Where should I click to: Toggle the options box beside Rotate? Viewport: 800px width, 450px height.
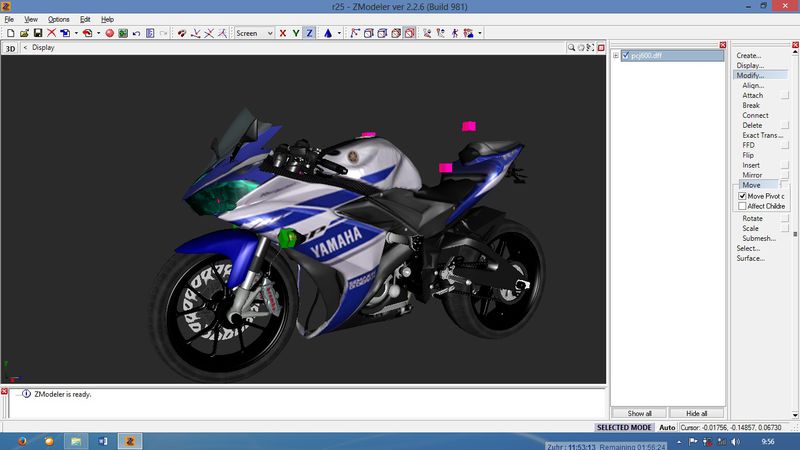click(785, 218)
